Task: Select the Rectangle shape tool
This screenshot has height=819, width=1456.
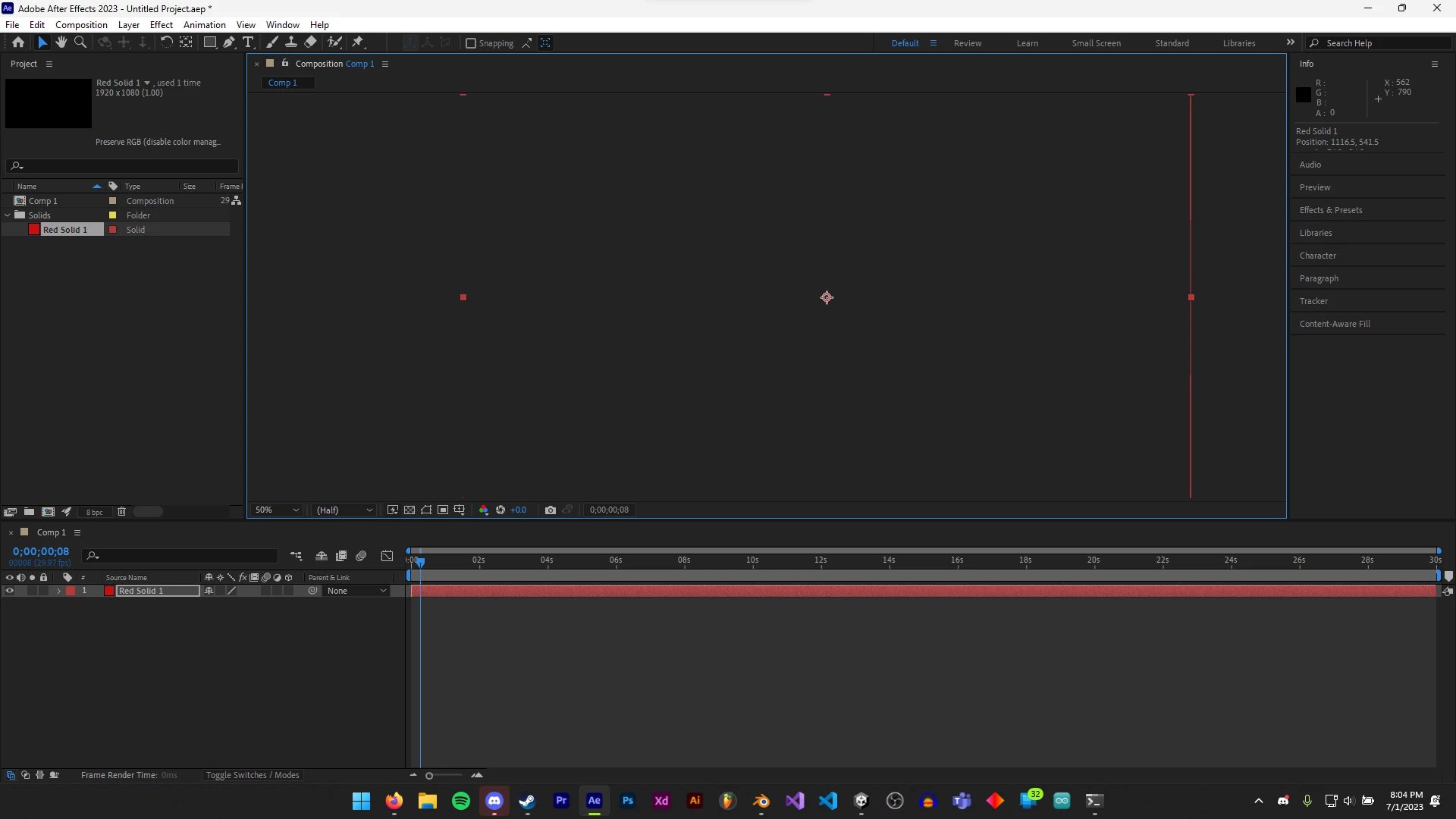Action: (210, 42)
